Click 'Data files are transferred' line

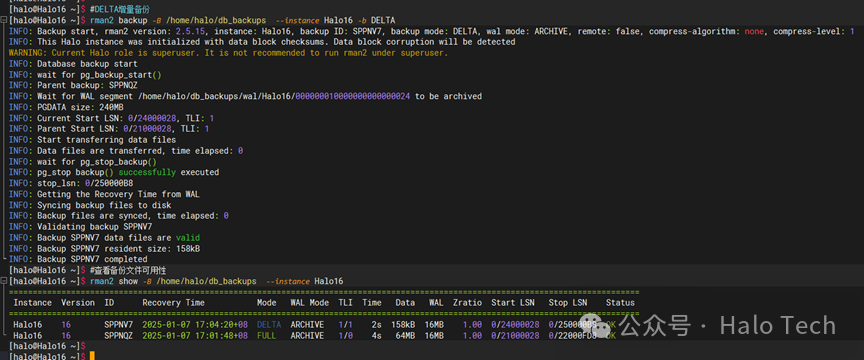click(x=126, y=151)
